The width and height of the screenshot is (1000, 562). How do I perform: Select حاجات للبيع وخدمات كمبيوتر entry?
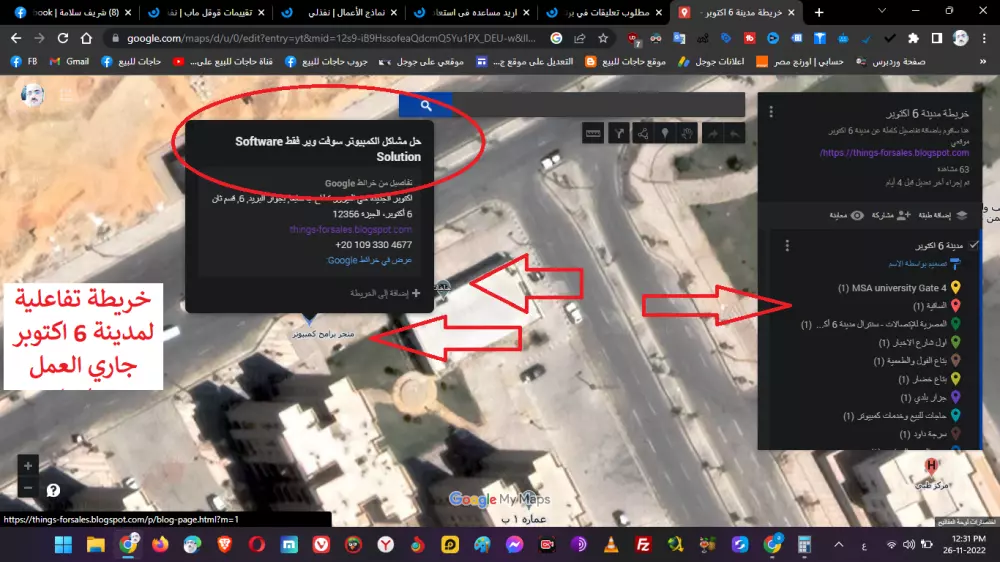pyautogui.click(x=895, y=416)
